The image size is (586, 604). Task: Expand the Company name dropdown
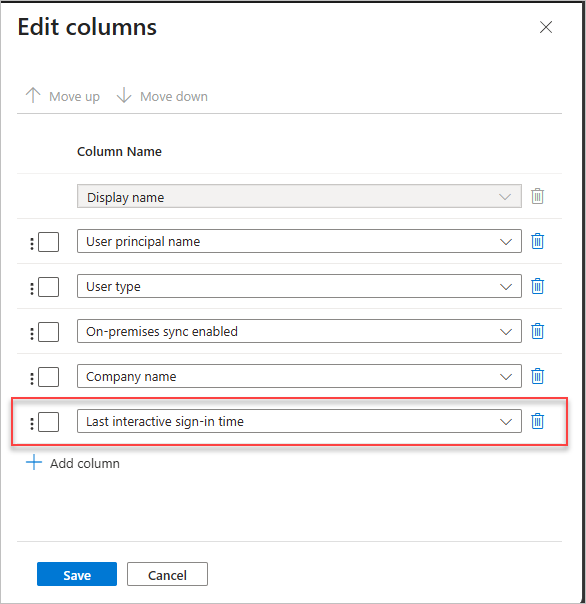[299, 376]
